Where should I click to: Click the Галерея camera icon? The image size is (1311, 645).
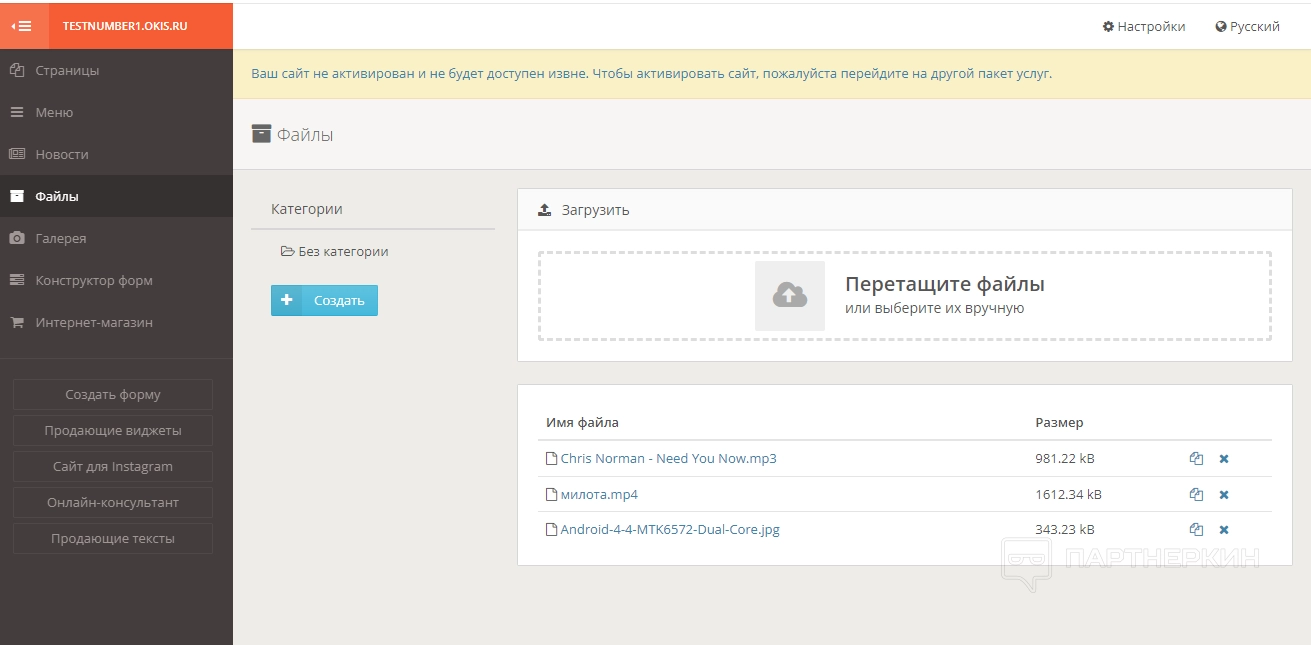pyautogui.click(x=17, y=239)
